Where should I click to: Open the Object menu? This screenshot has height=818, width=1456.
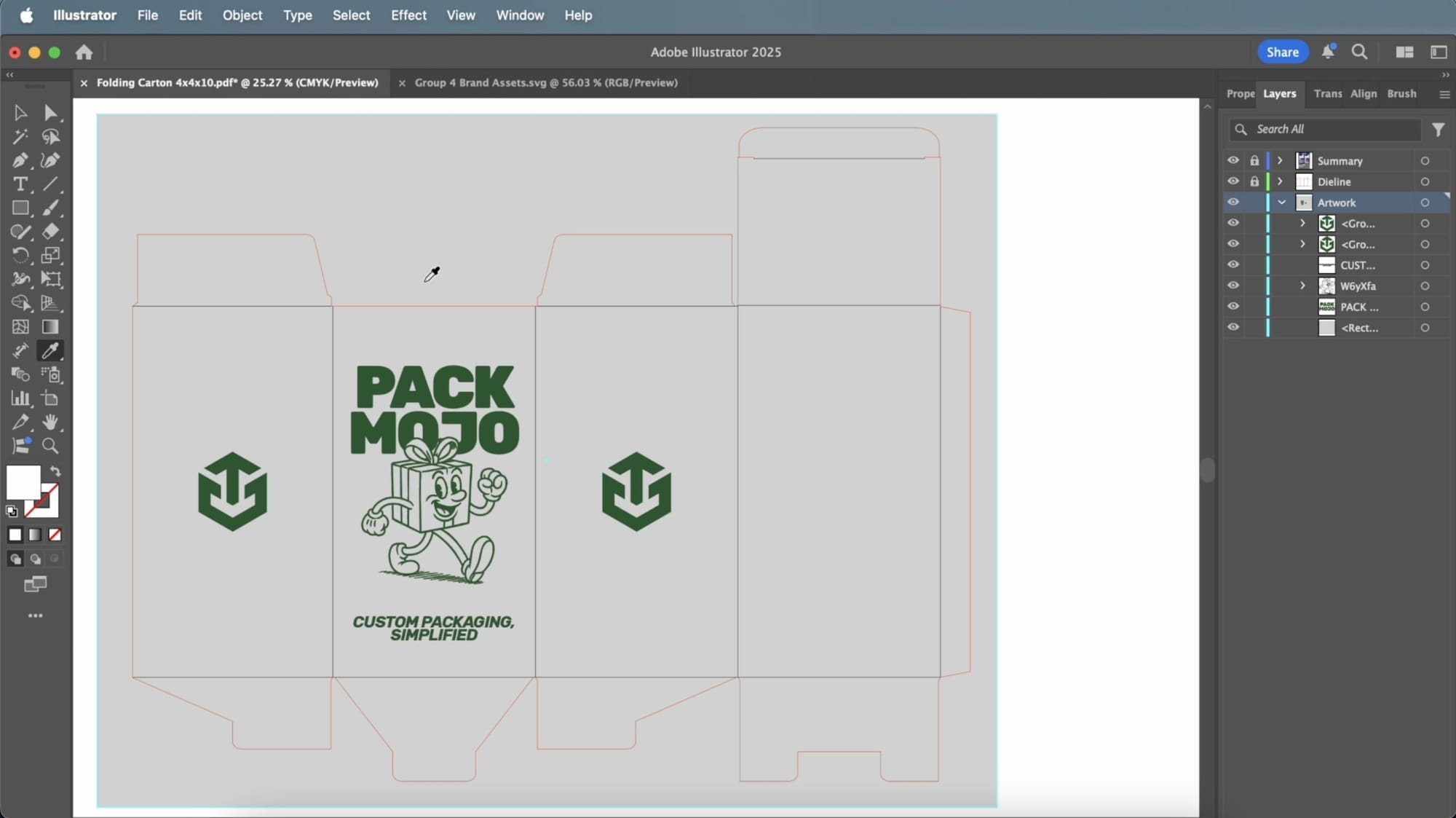pos(242,15)
